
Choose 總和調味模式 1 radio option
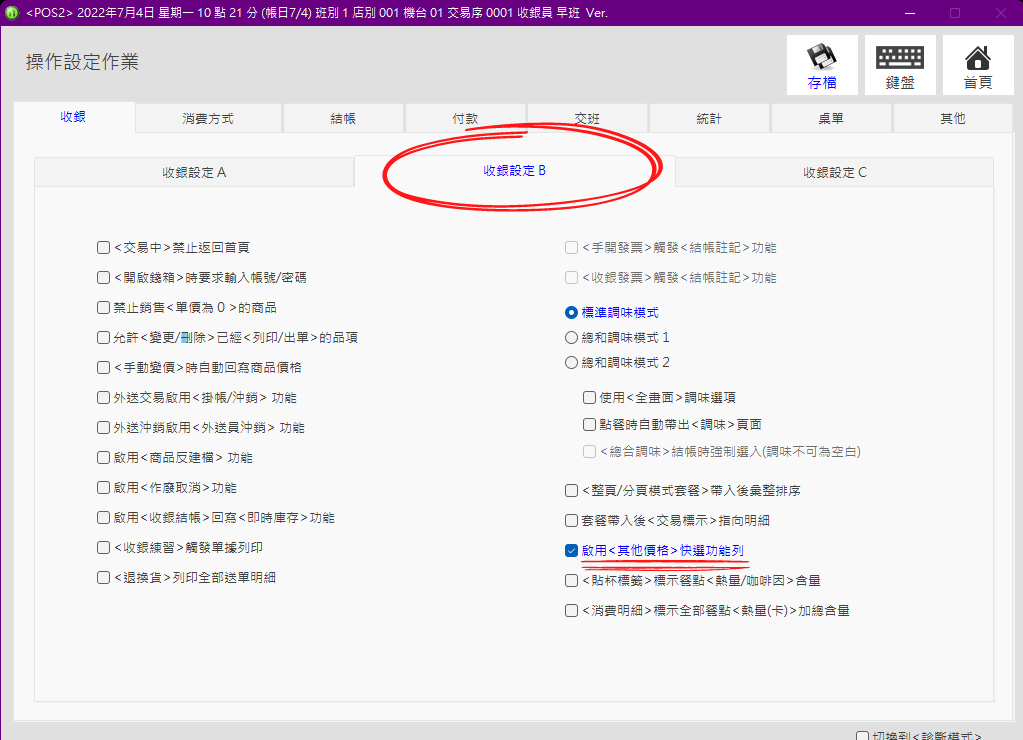click(571, 337)
